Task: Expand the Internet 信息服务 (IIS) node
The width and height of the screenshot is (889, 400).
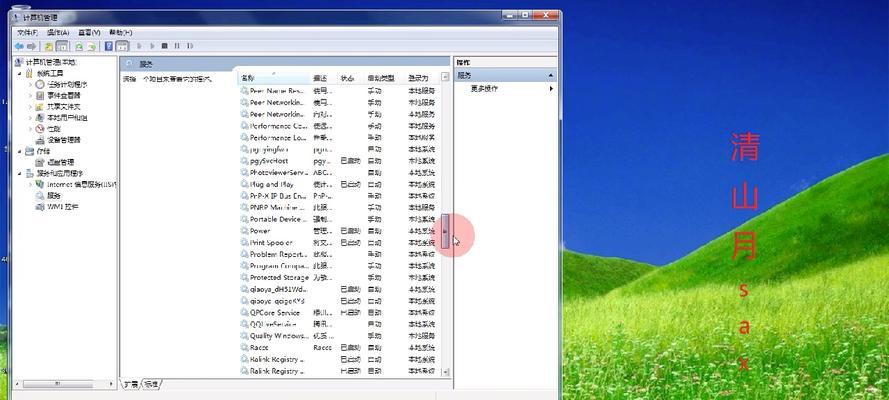Action: (31, 184)
